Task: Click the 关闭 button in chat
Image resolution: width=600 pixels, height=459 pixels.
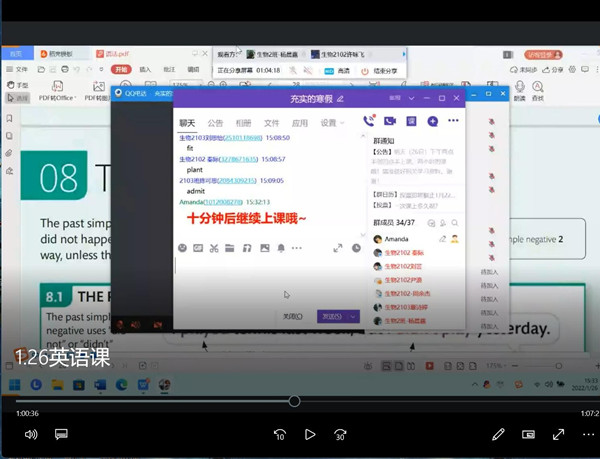Action: 291,316
